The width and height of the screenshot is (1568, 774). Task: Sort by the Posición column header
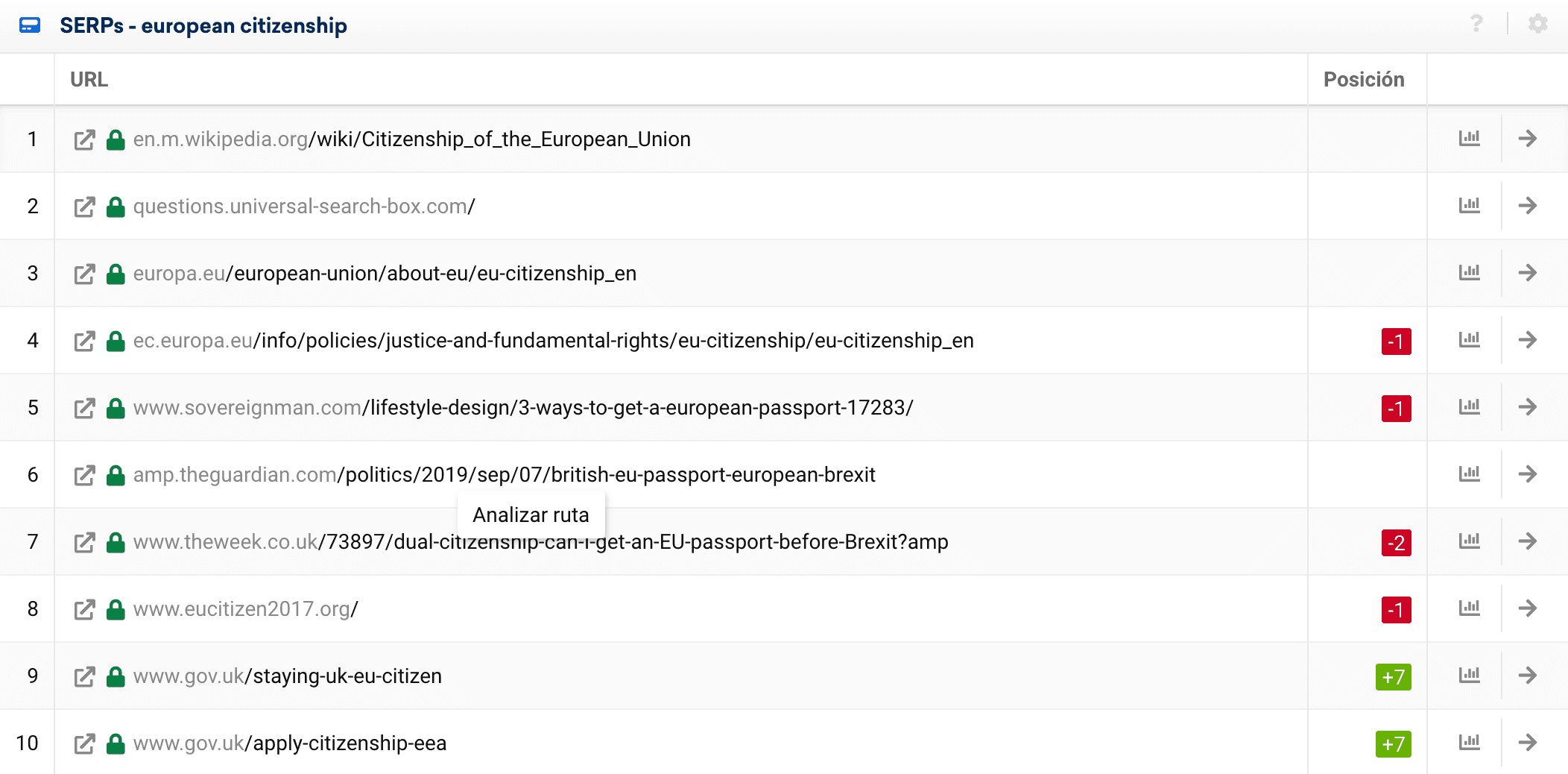click(1363, 80)
